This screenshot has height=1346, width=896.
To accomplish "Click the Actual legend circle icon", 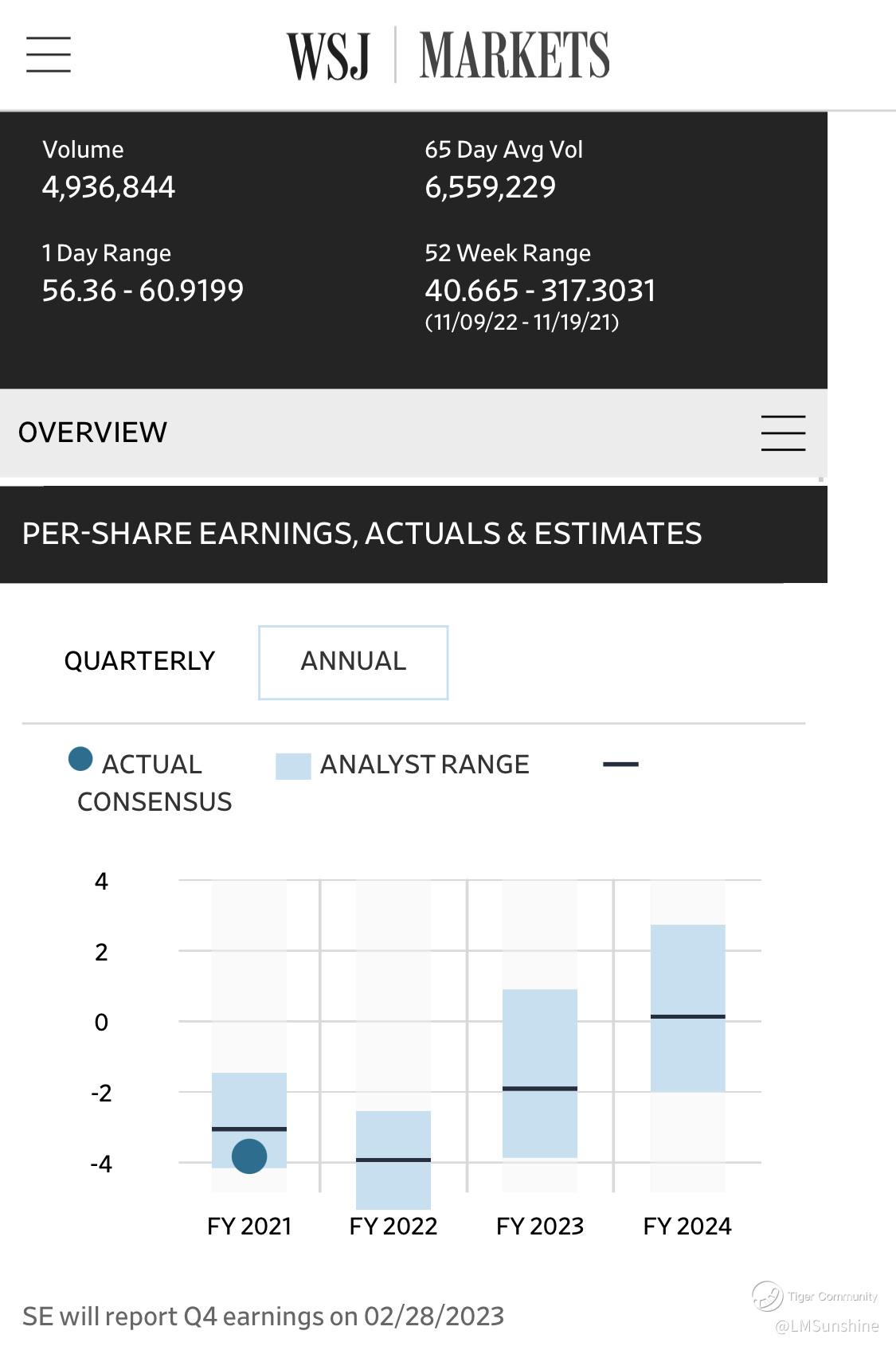I will point(80,759).
